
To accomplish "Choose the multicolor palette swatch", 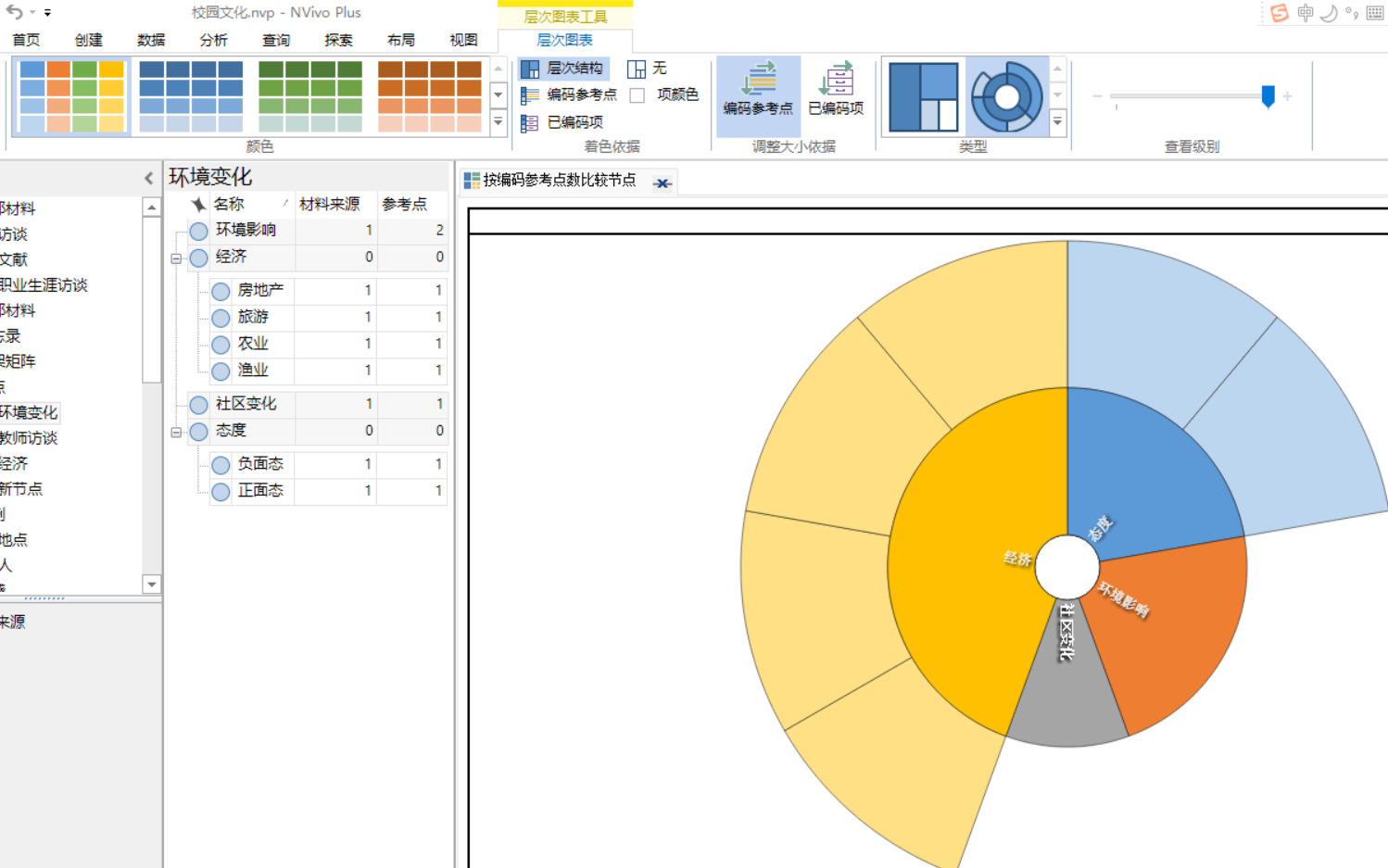I will pos(71,96).
